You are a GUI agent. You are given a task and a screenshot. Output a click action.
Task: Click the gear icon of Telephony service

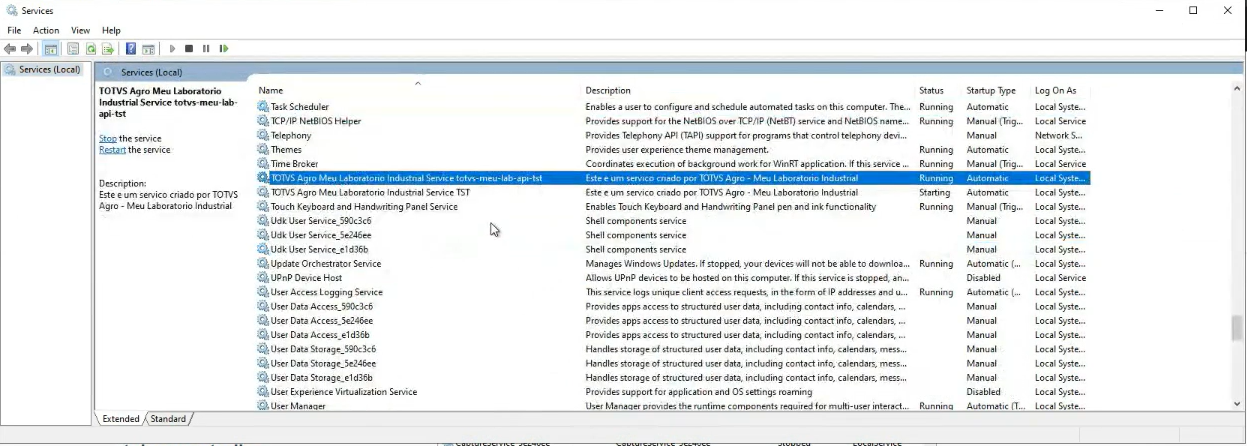tap(264, 135)
